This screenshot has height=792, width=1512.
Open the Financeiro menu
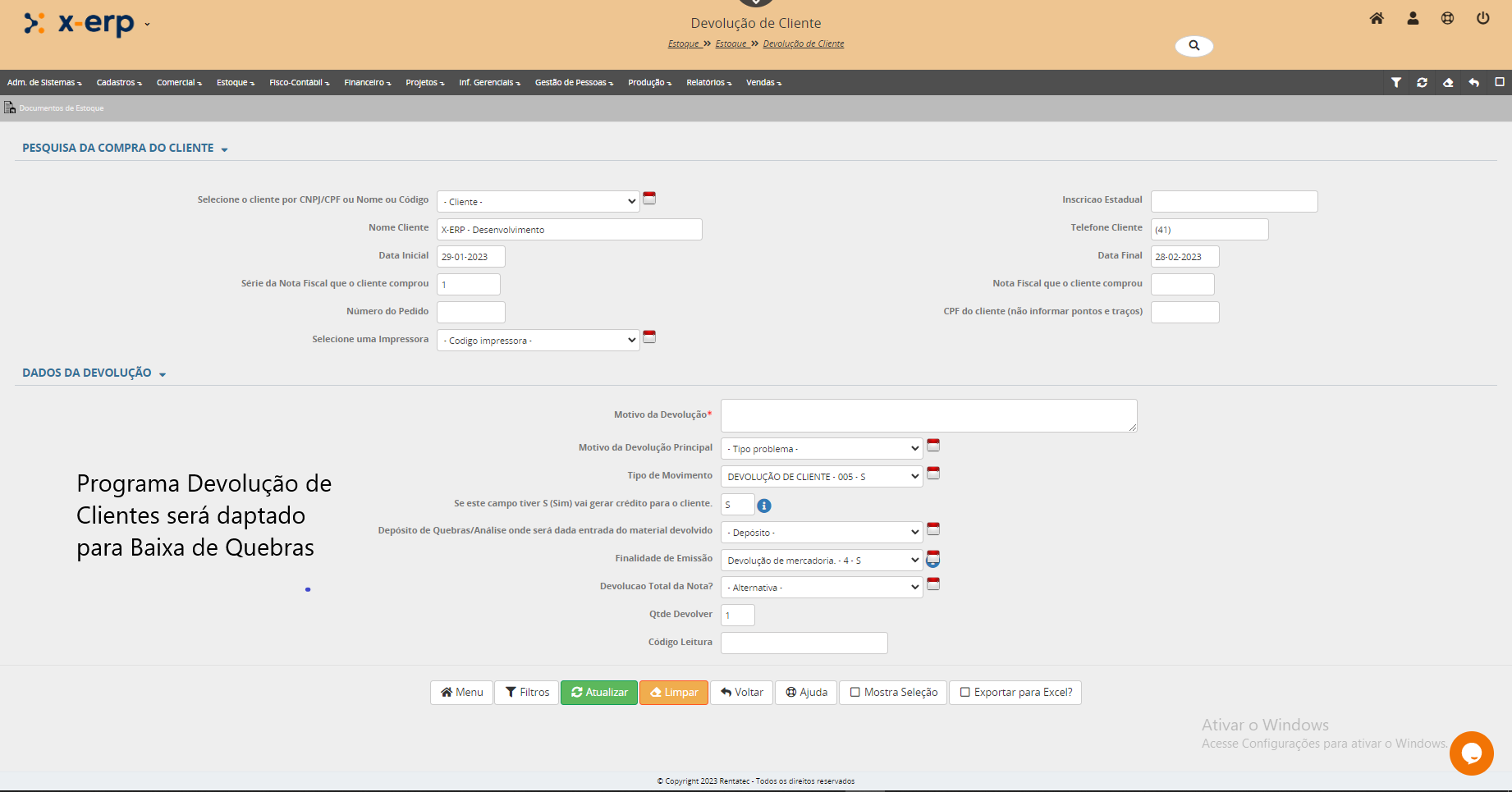(x=367, y=82)
